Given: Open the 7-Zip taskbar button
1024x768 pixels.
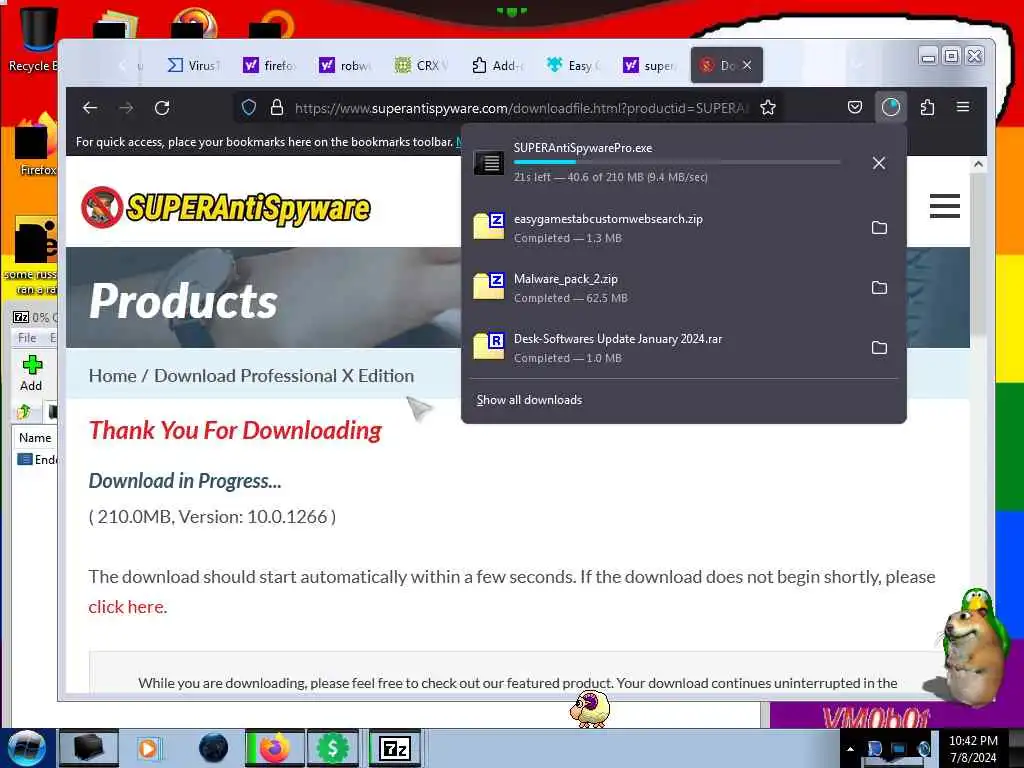Looking at the screenshot, I should click(x=394, y=748).
